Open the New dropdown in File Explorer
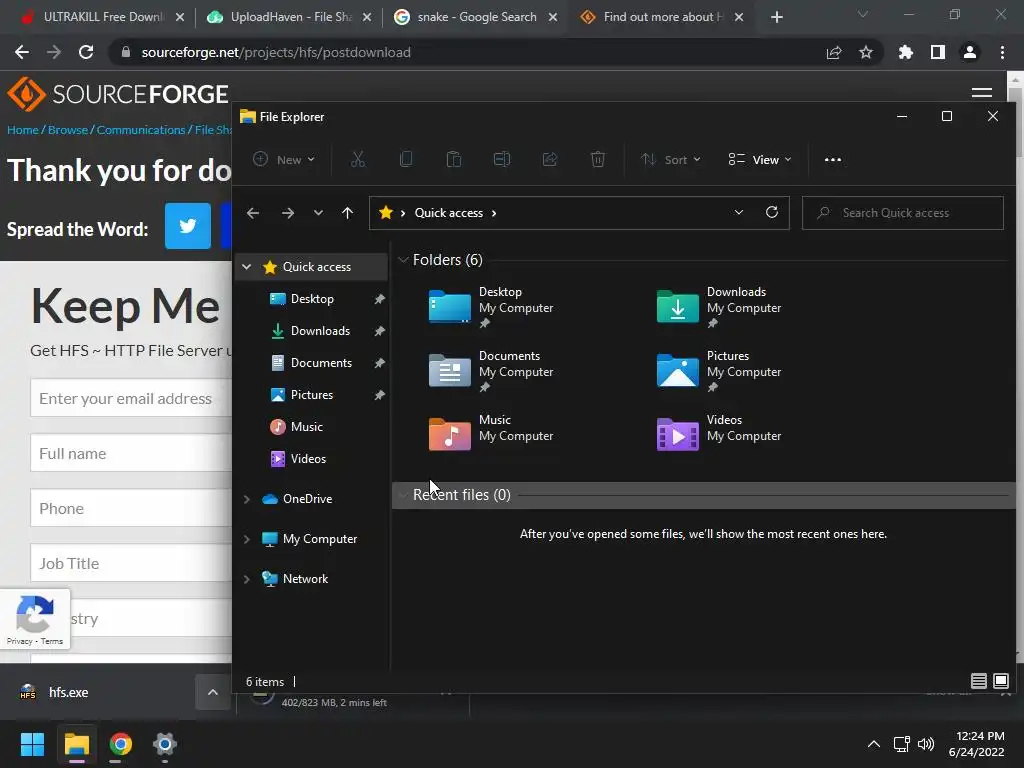This screenshot has height=768, width=1024. (x=284, y=159)
